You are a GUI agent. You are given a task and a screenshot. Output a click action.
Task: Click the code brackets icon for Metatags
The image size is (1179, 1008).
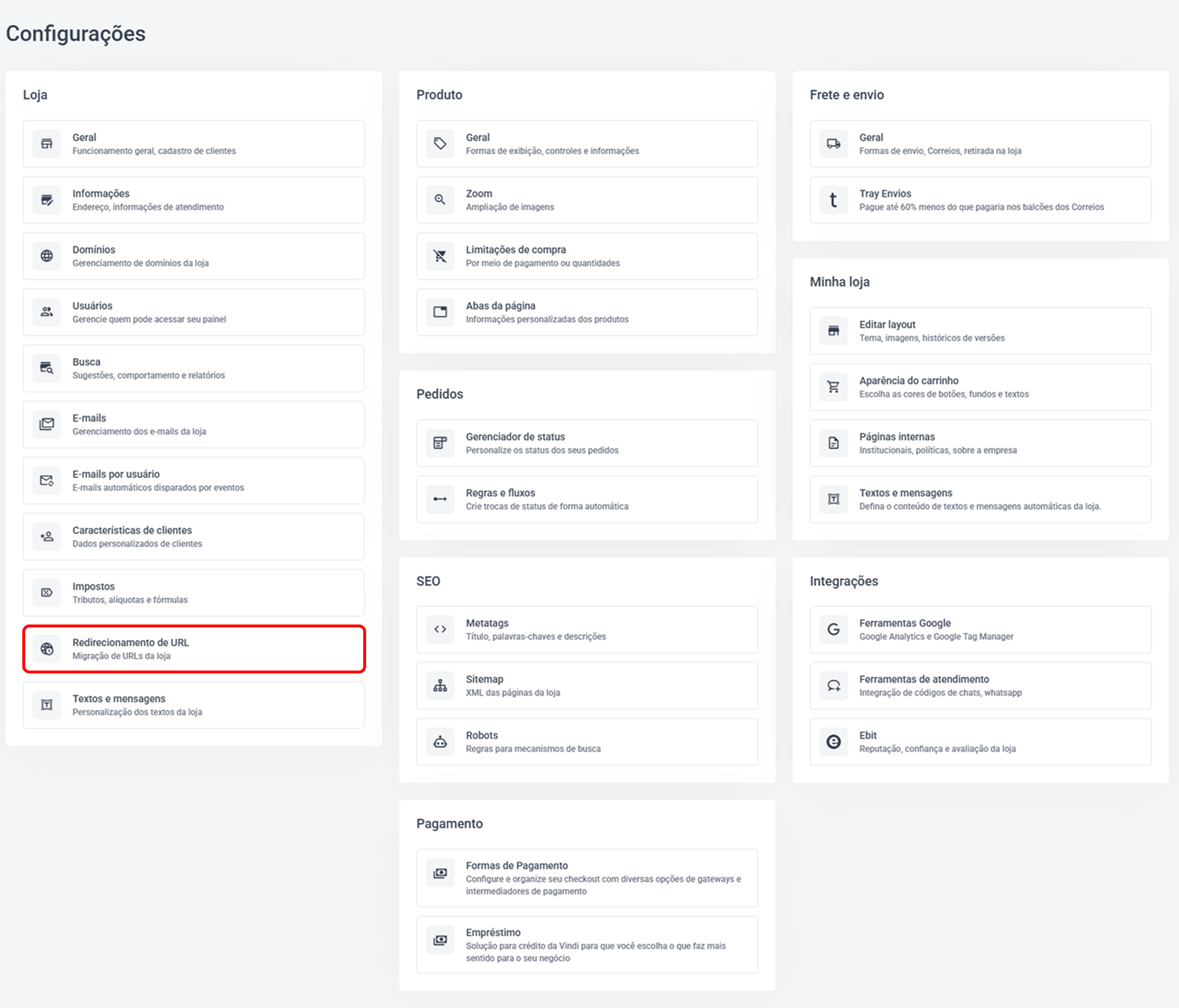coord(440,630)
